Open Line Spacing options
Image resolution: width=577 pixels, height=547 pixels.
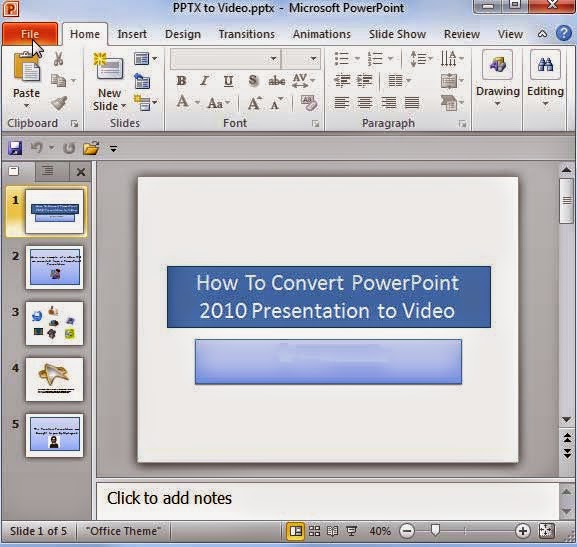pyautogui.click(x=421, y=59)
